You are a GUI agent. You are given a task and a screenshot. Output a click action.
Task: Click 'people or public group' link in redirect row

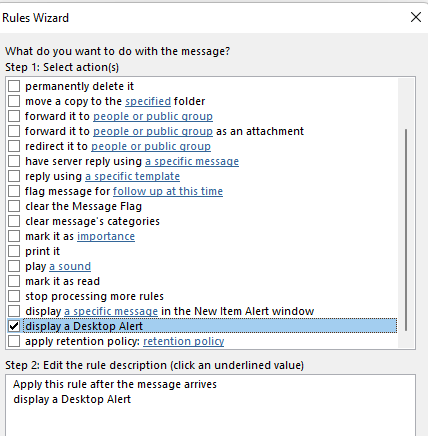tap(151, 146)
